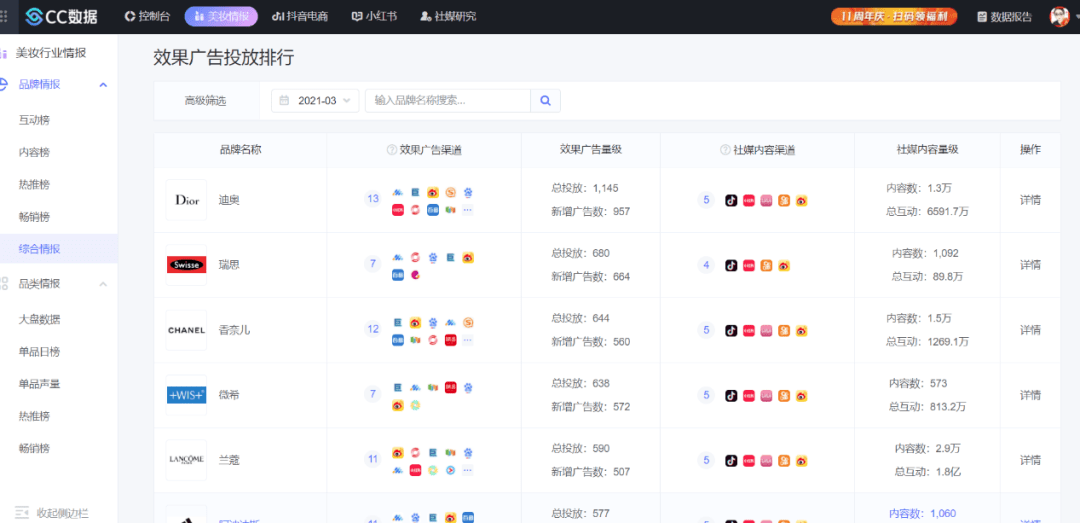Open the 2021-03 month picker dropdown

[x=315, y=101]
